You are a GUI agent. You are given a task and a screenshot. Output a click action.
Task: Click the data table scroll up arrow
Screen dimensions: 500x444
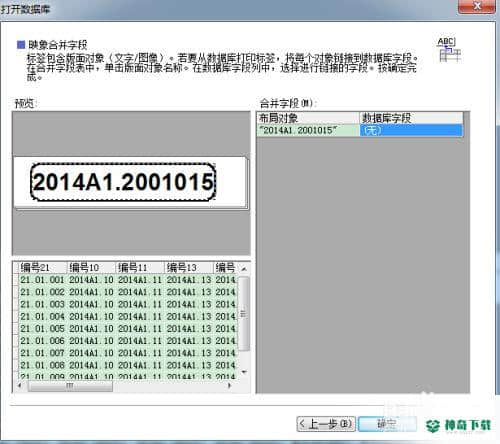[244, 269]
